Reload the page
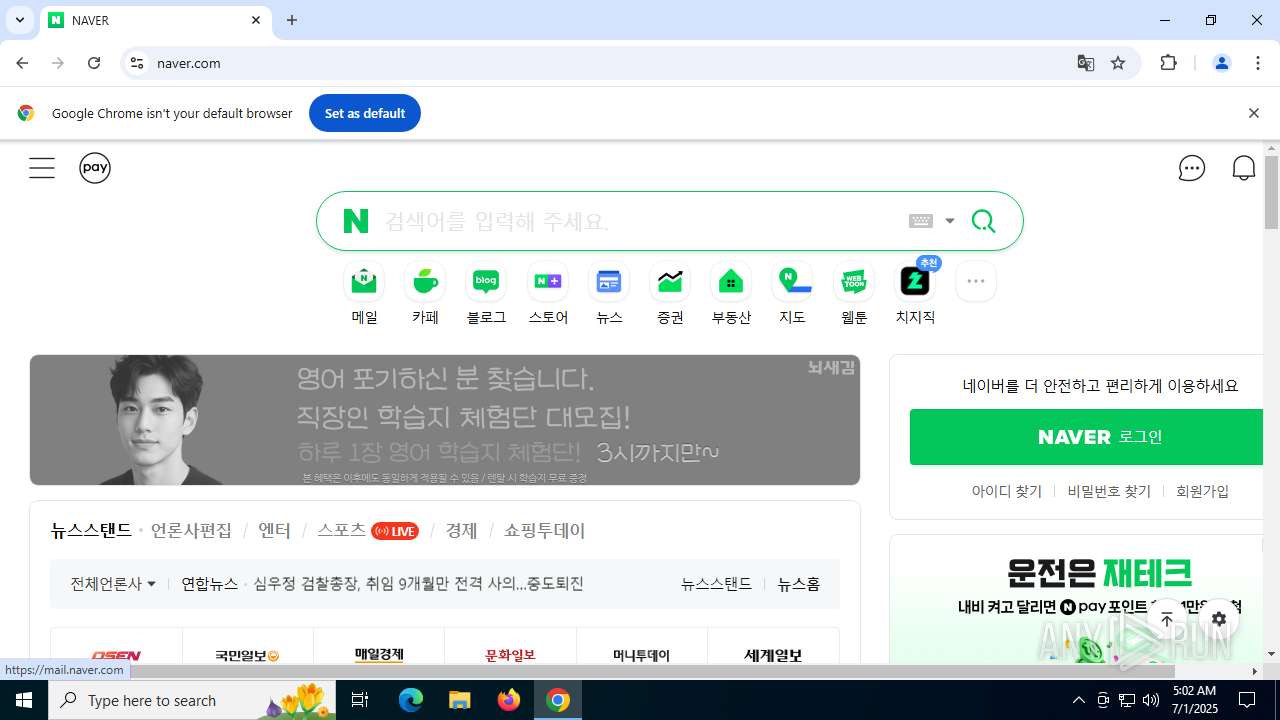 point(94,63)
